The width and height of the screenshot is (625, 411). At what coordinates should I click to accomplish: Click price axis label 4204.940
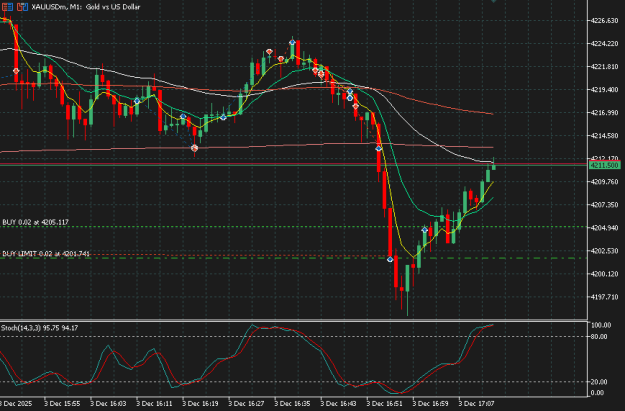(605, 228)
